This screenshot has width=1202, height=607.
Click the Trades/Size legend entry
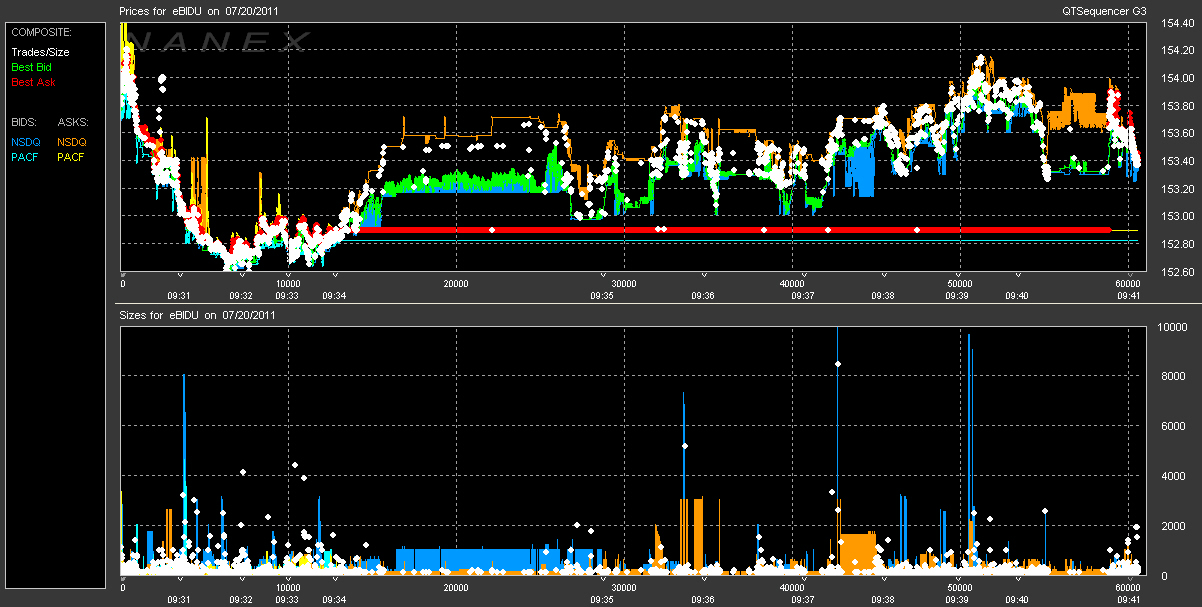click(x=41, y=52)
